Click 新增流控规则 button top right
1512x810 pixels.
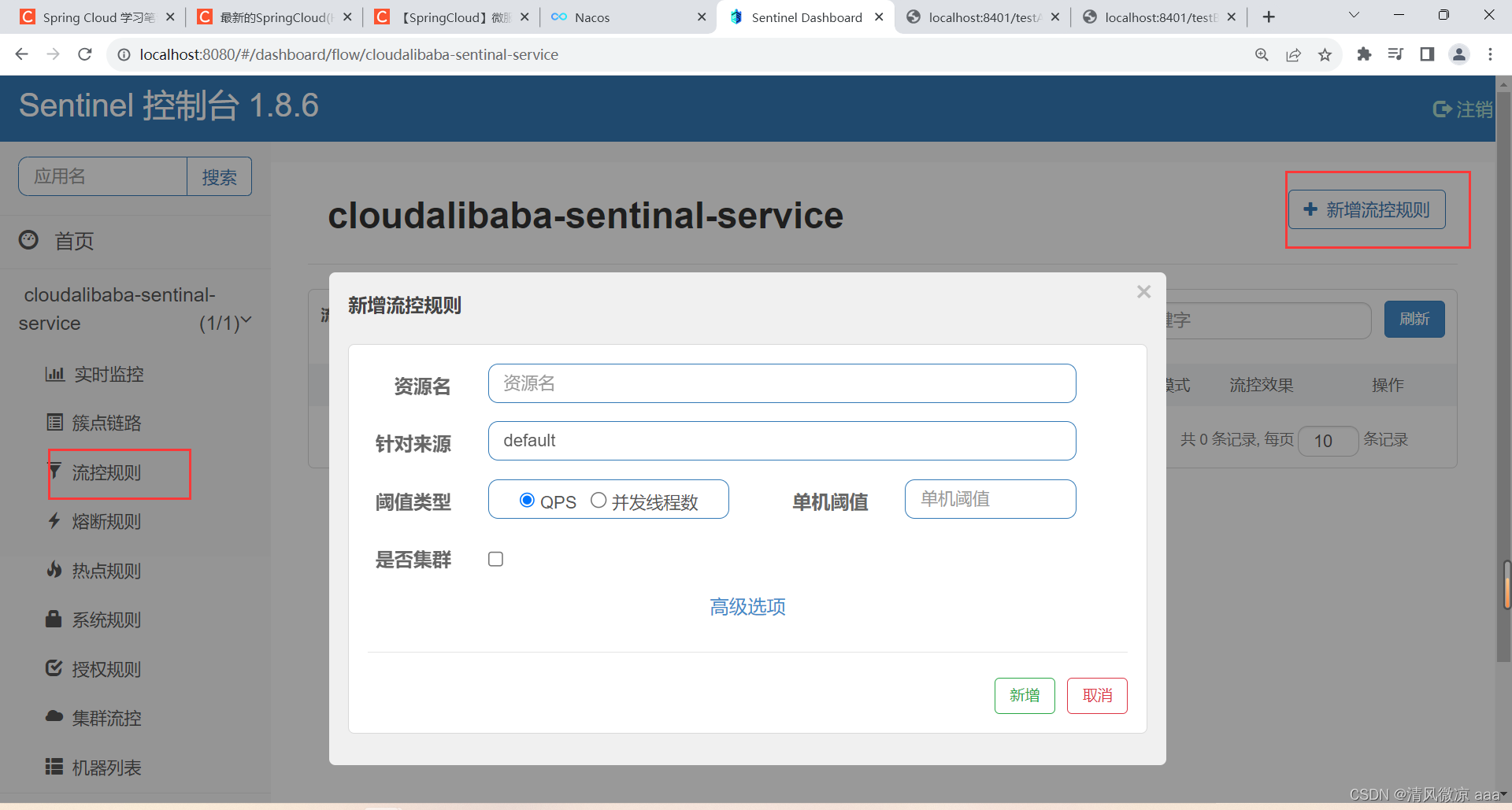(1367, 209)
